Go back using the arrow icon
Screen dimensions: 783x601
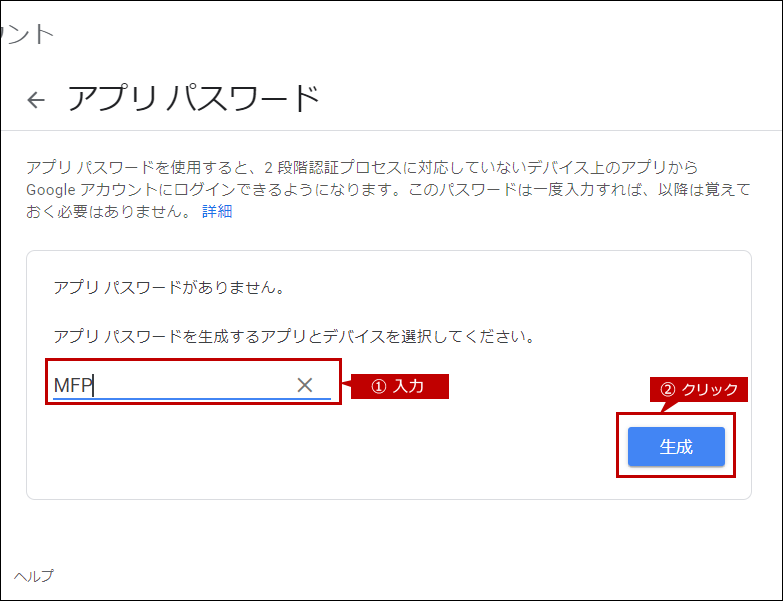tap(36, 100)
